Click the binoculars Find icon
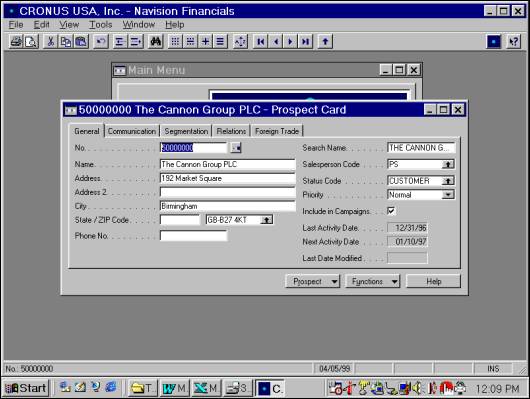The width and height of the screenshot is (530, 399). [x=155, y=42]
